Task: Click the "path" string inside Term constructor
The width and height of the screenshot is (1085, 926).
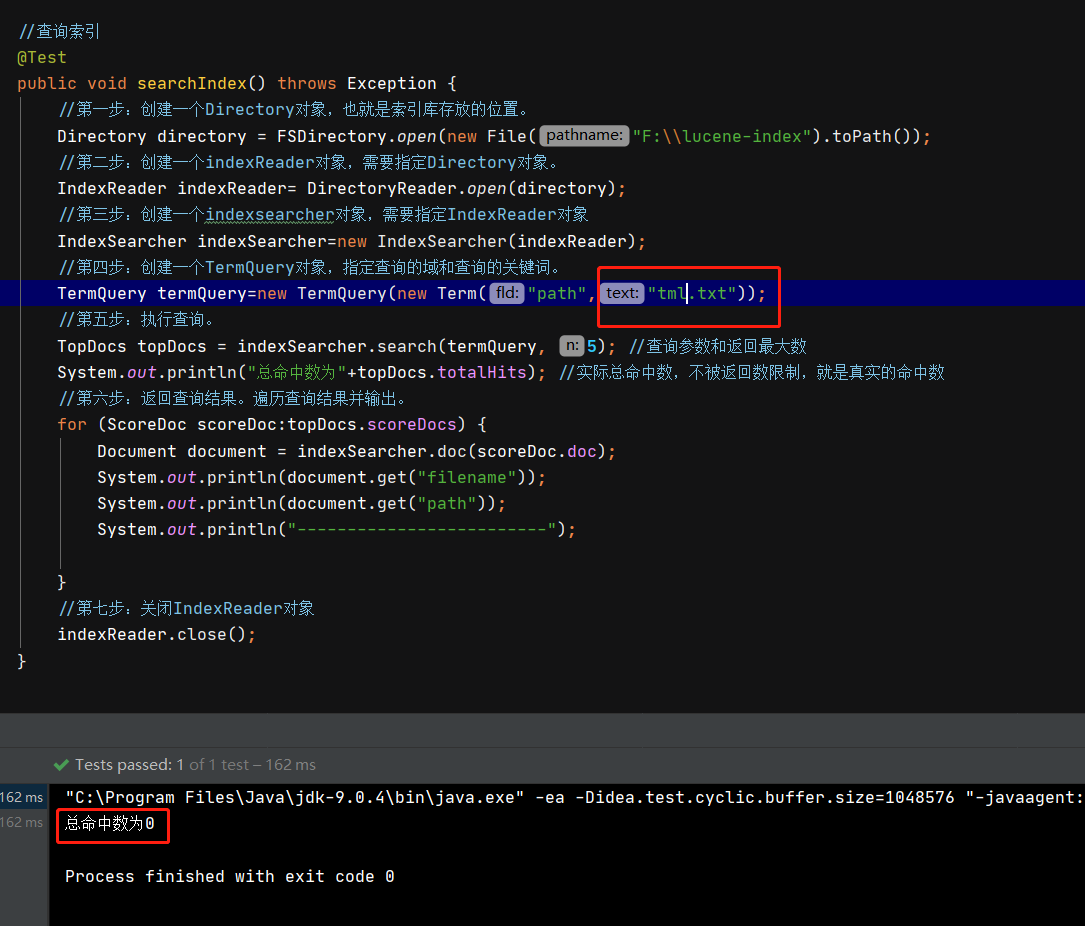Action: click(x=556, y=293)
